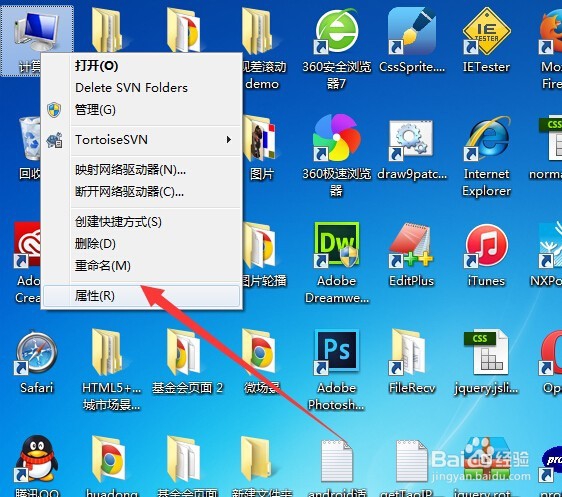The width and height of the screenshot is (562, 497).
Task: Open the 360极速浏览器 shortcut
Action: click(336, 138)
